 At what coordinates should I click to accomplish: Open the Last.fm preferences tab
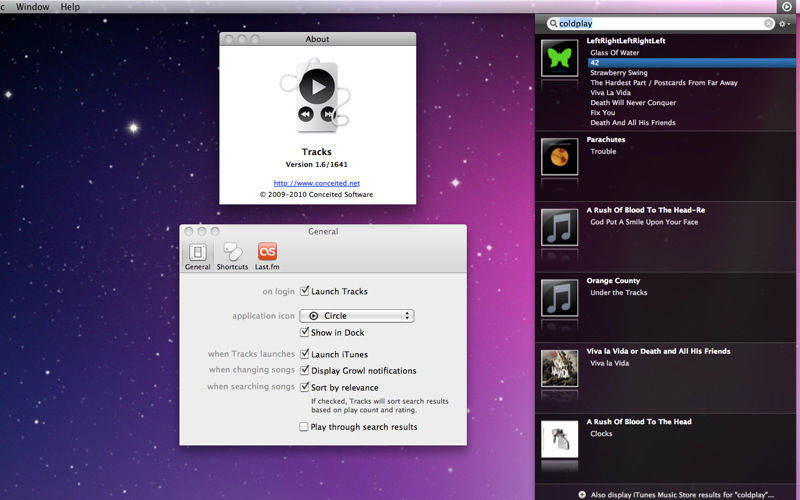(x=267, y=257)
